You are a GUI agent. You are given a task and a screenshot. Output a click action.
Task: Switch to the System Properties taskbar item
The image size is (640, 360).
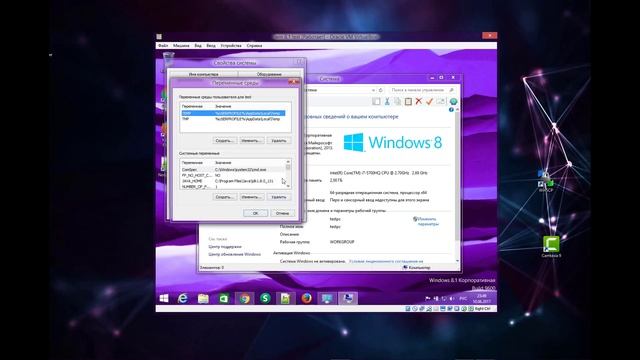[x=348, y=298]
